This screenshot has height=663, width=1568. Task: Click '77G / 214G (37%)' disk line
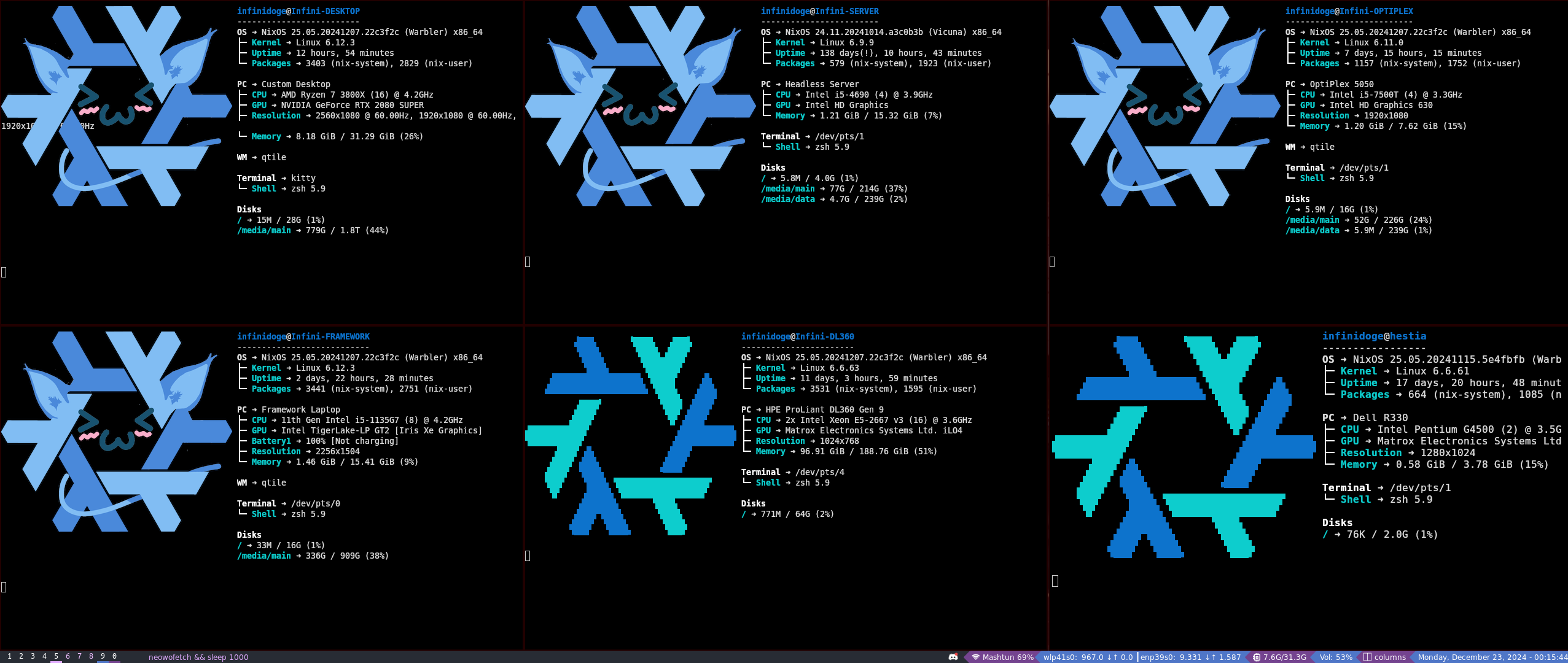click(x=835, y=188)
